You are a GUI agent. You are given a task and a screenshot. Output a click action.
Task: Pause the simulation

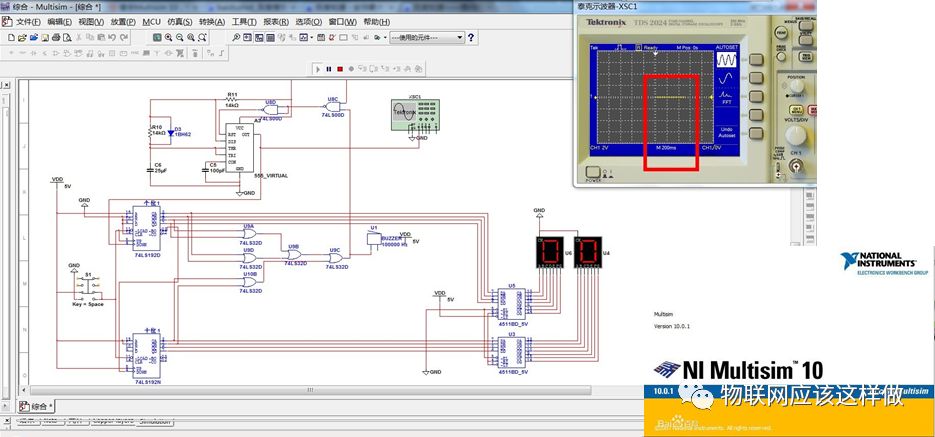point(329,69)
